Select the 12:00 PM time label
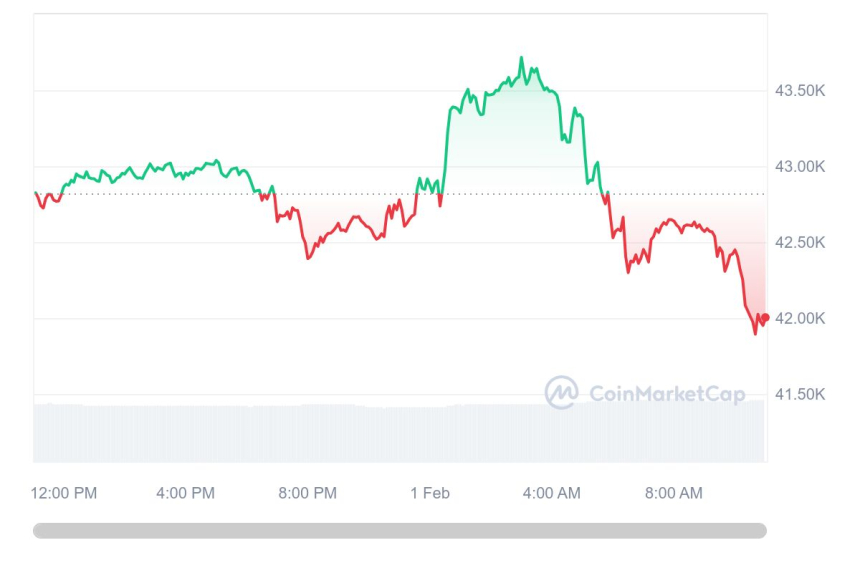This screenshot has height=573, width=860. pos(64,493)
